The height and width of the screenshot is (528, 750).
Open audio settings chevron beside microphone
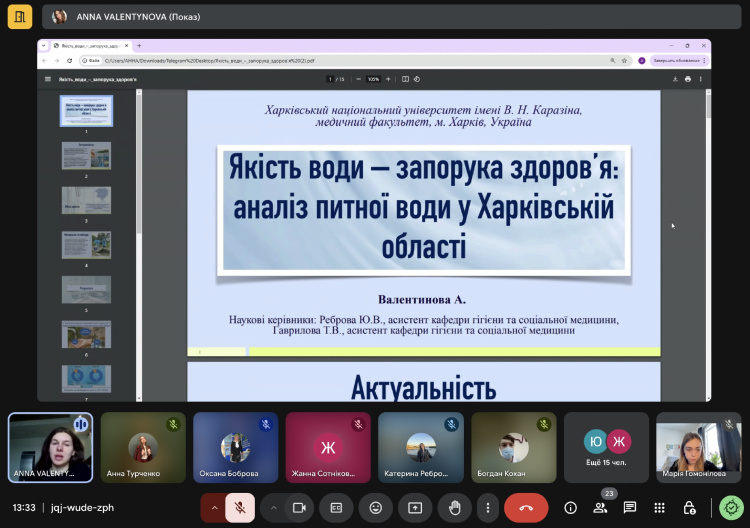click(x=214, y=508)
